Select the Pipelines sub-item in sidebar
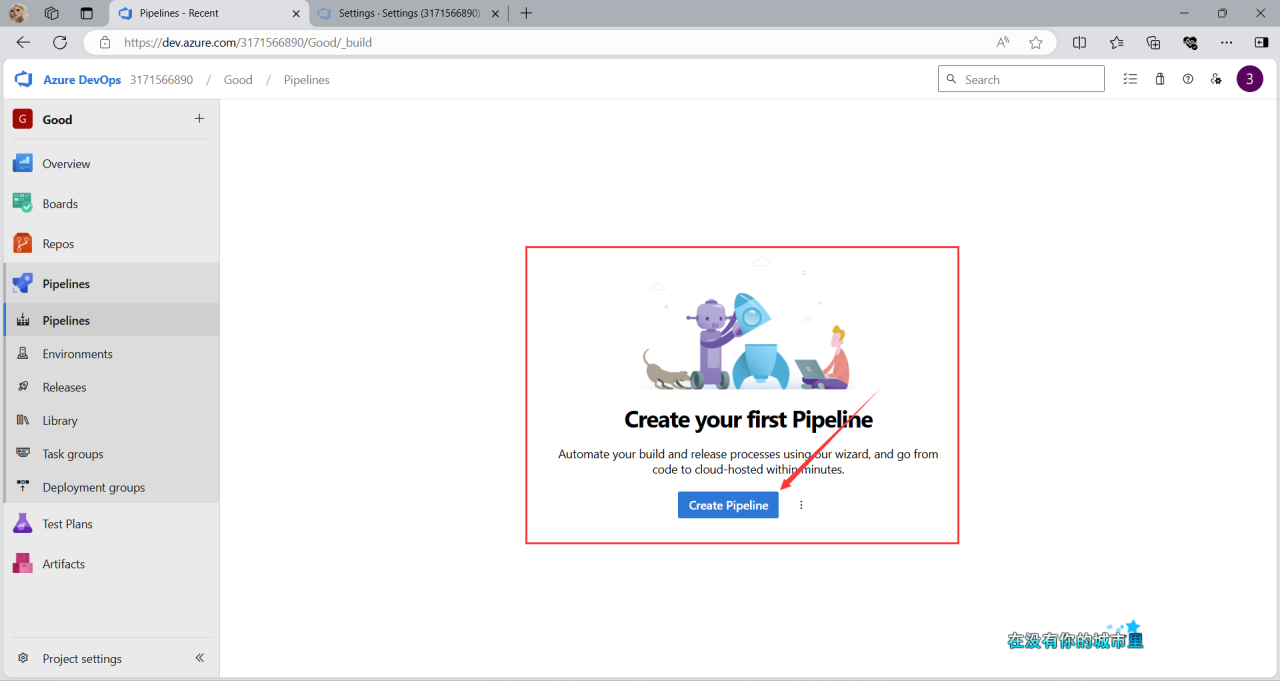 [110, 320]
